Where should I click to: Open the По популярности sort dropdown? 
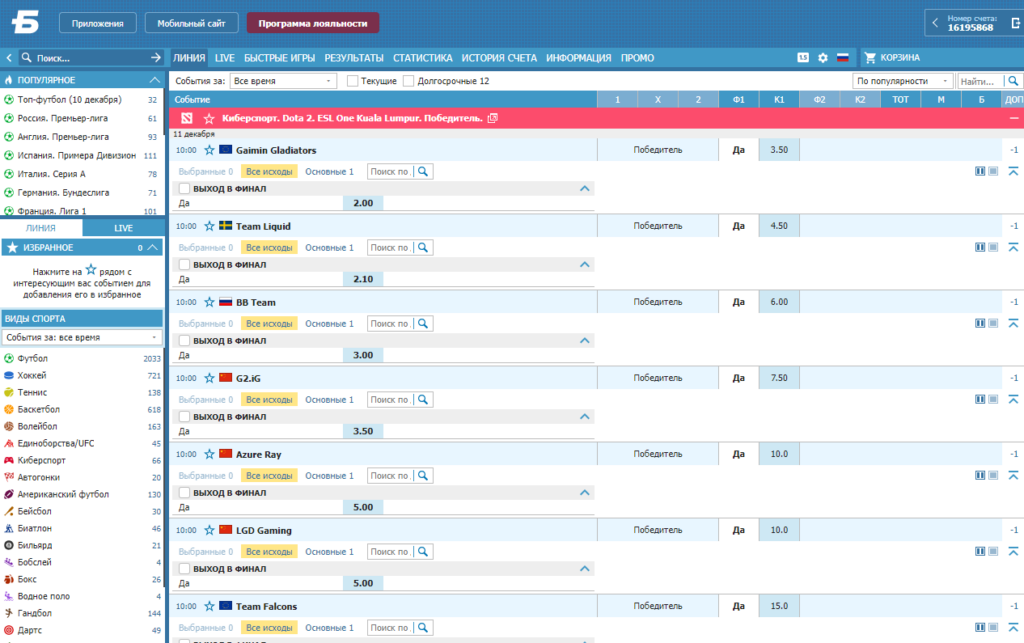[x=903, y=81]
